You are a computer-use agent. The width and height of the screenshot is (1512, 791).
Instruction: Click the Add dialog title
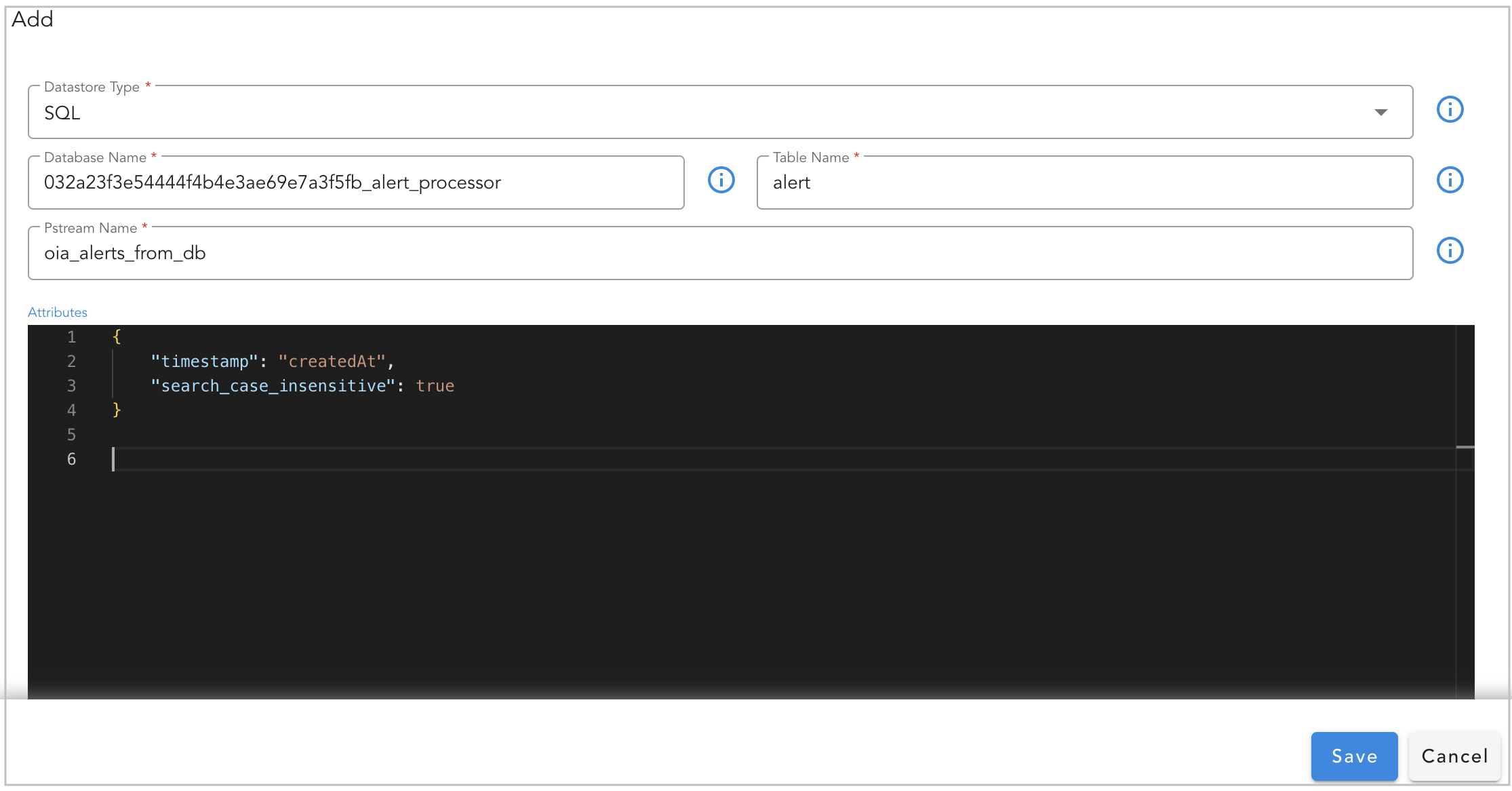pos(32,19)
